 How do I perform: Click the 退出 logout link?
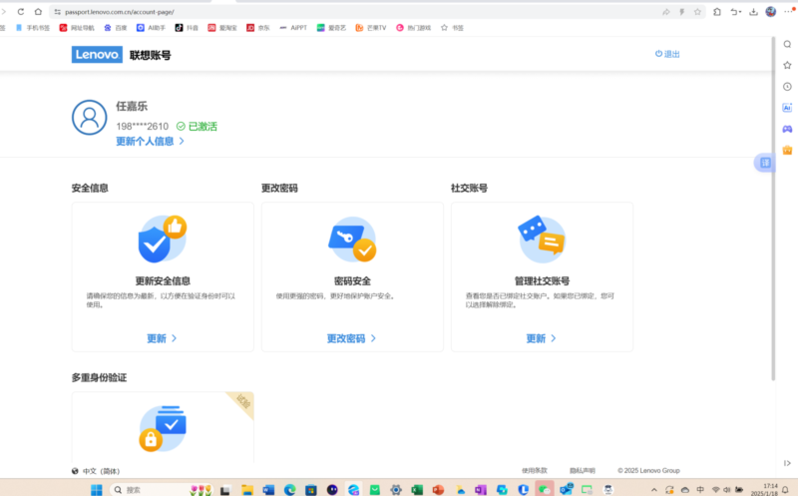pyautogui.click(x=667, y=54)
